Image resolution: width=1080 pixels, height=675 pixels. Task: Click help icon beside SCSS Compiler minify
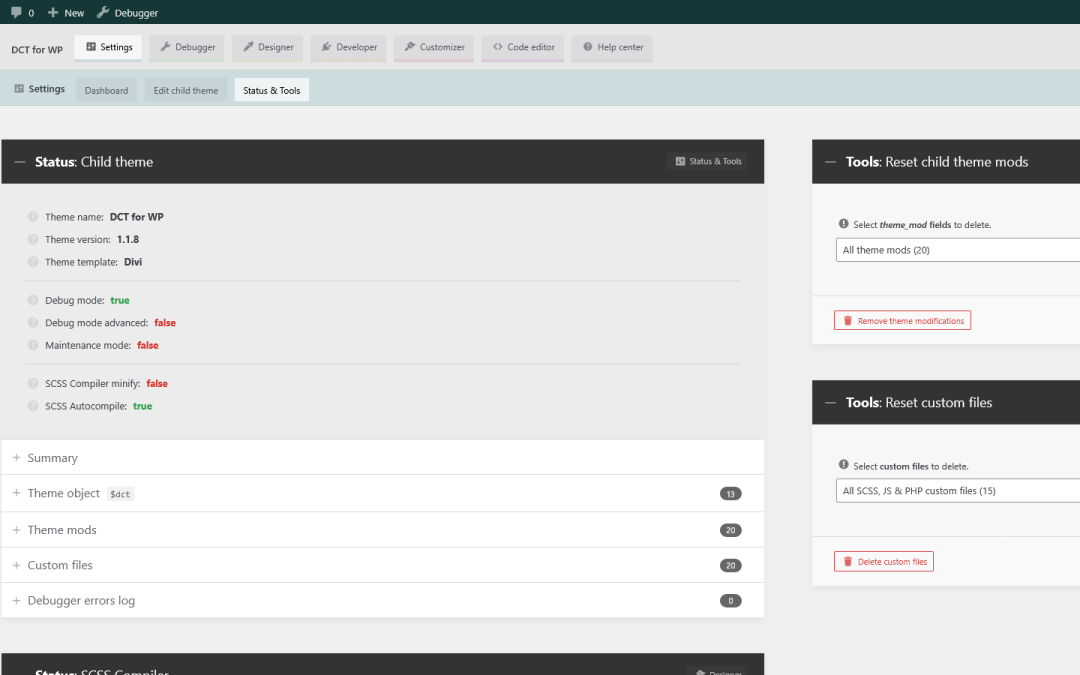(32, 384)
